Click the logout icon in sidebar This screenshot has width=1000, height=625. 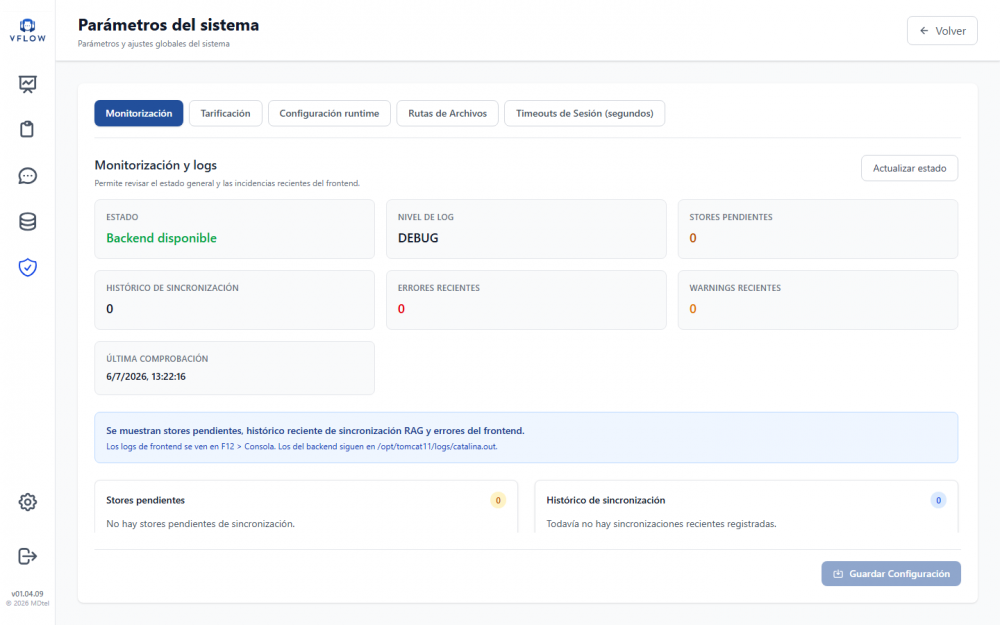point(27,556)
